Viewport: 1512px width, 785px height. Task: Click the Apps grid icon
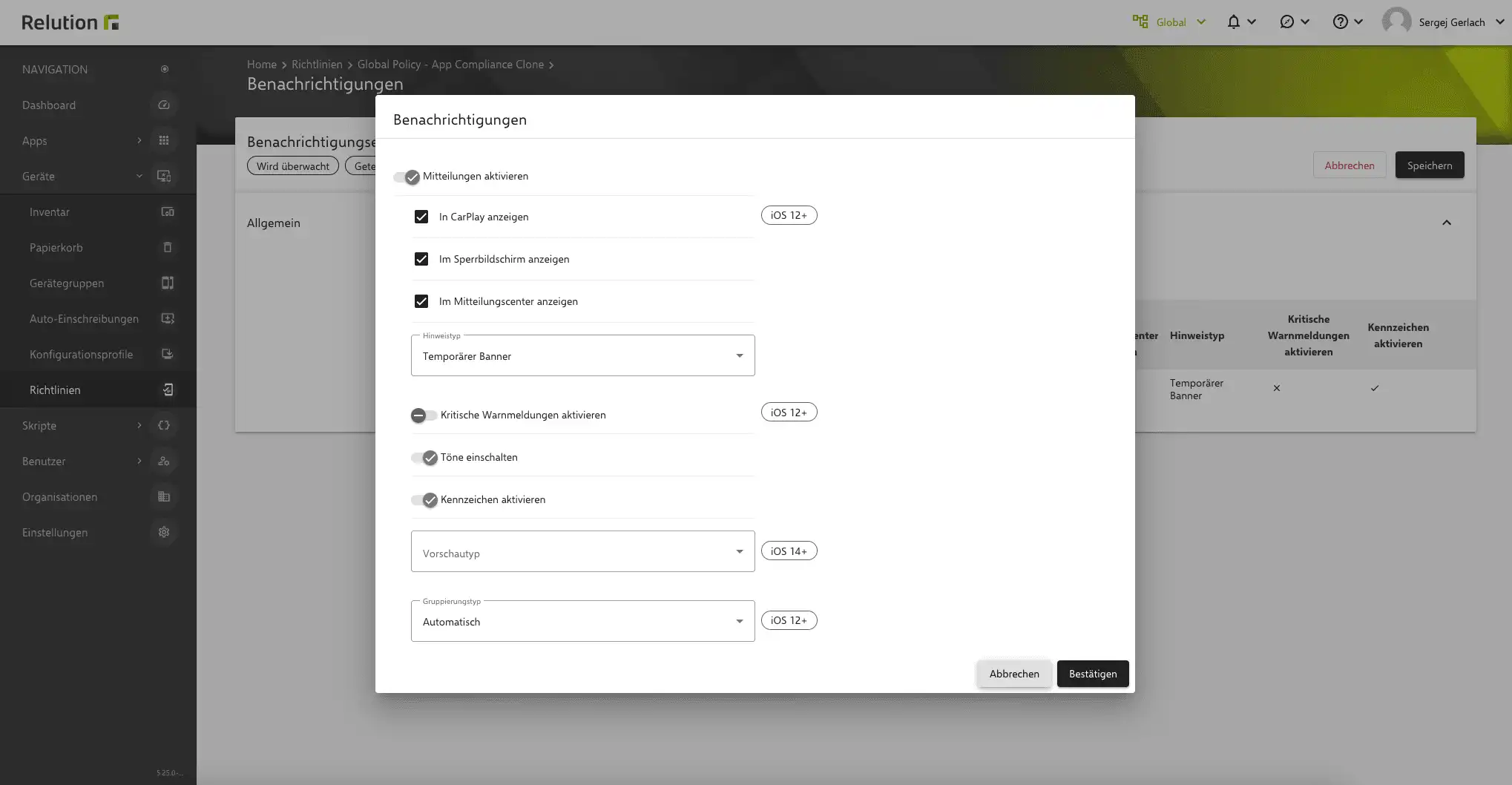click(x=164, y=140)
